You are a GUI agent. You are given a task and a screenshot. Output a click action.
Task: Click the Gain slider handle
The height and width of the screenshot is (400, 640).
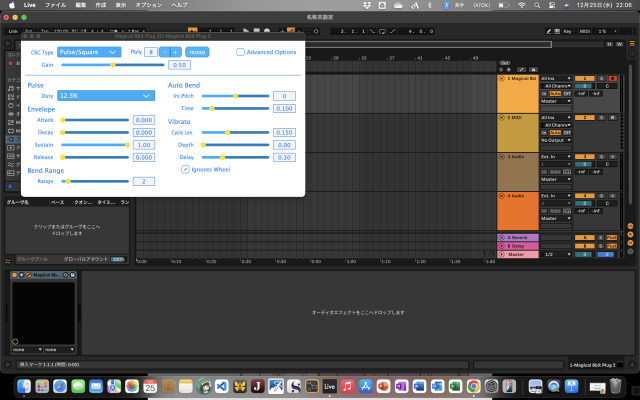113,64
